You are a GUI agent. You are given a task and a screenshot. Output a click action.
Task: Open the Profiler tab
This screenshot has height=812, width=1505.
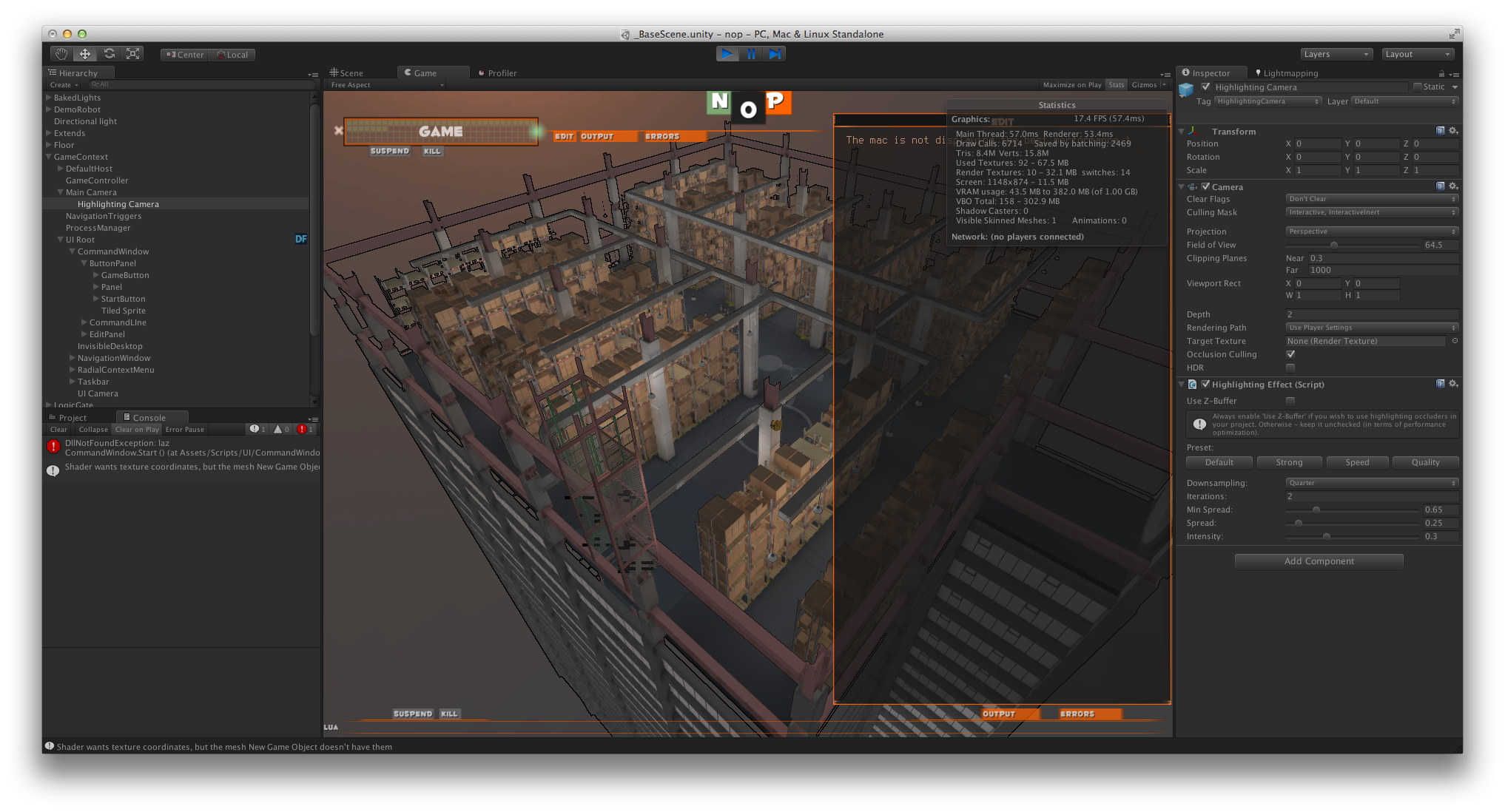tap(501, 73)
